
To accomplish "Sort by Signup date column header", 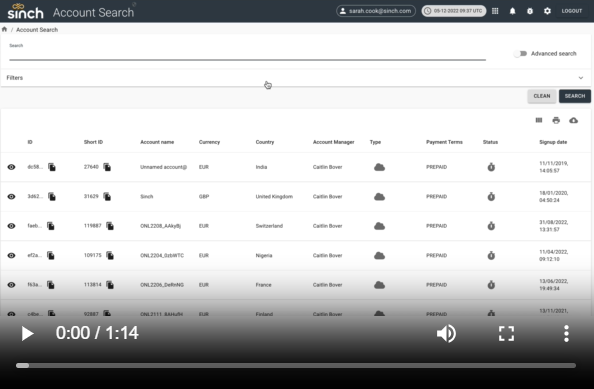I will pyautogui.click(x=553, y=142).
